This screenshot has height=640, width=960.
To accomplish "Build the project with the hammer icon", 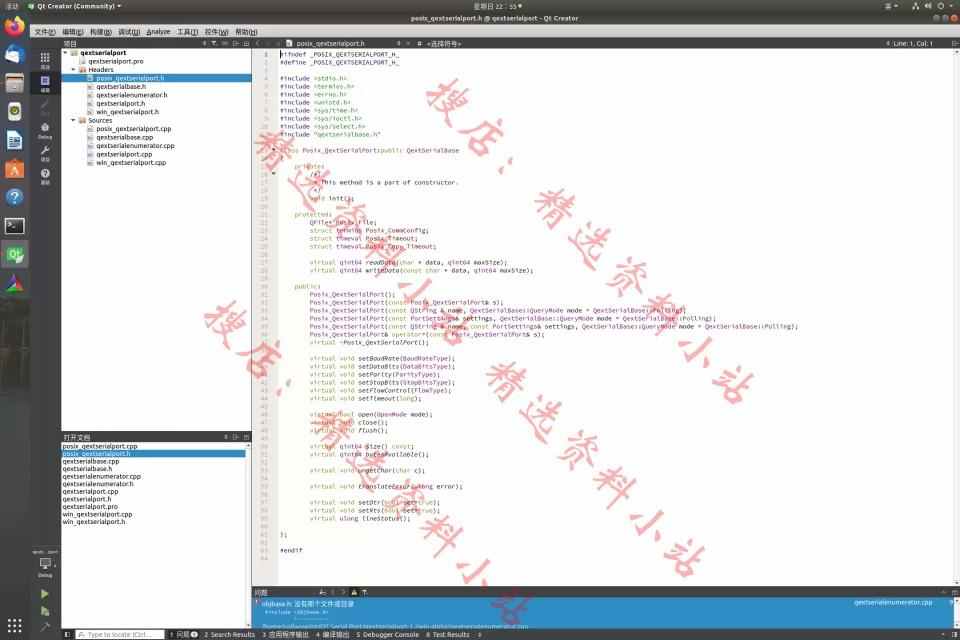I will click(x=45, y=627).
